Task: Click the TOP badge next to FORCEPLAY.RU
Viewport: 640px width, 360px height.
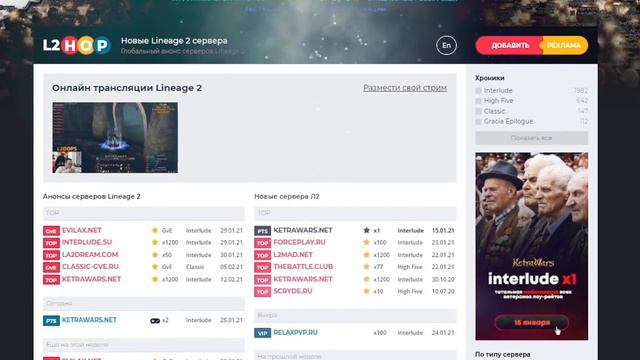Action: (262, 243)
